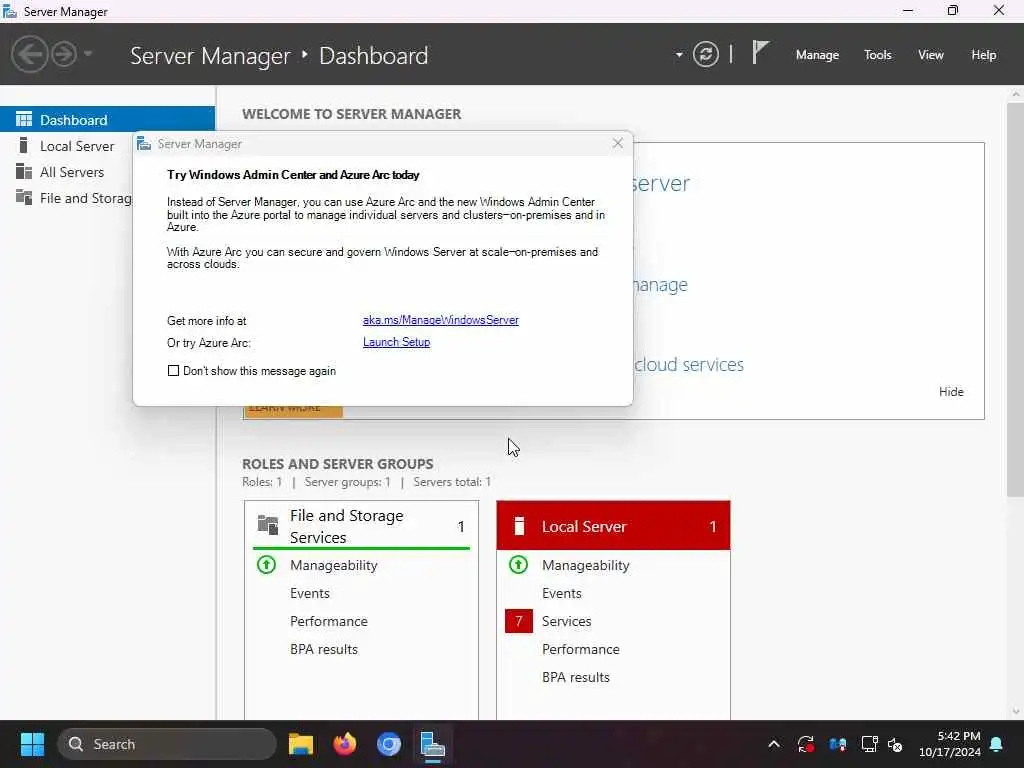This screenshot has height=768, width=1024.
Task: Click the File and Storage icon in sidebar
Action: (24, 197)
